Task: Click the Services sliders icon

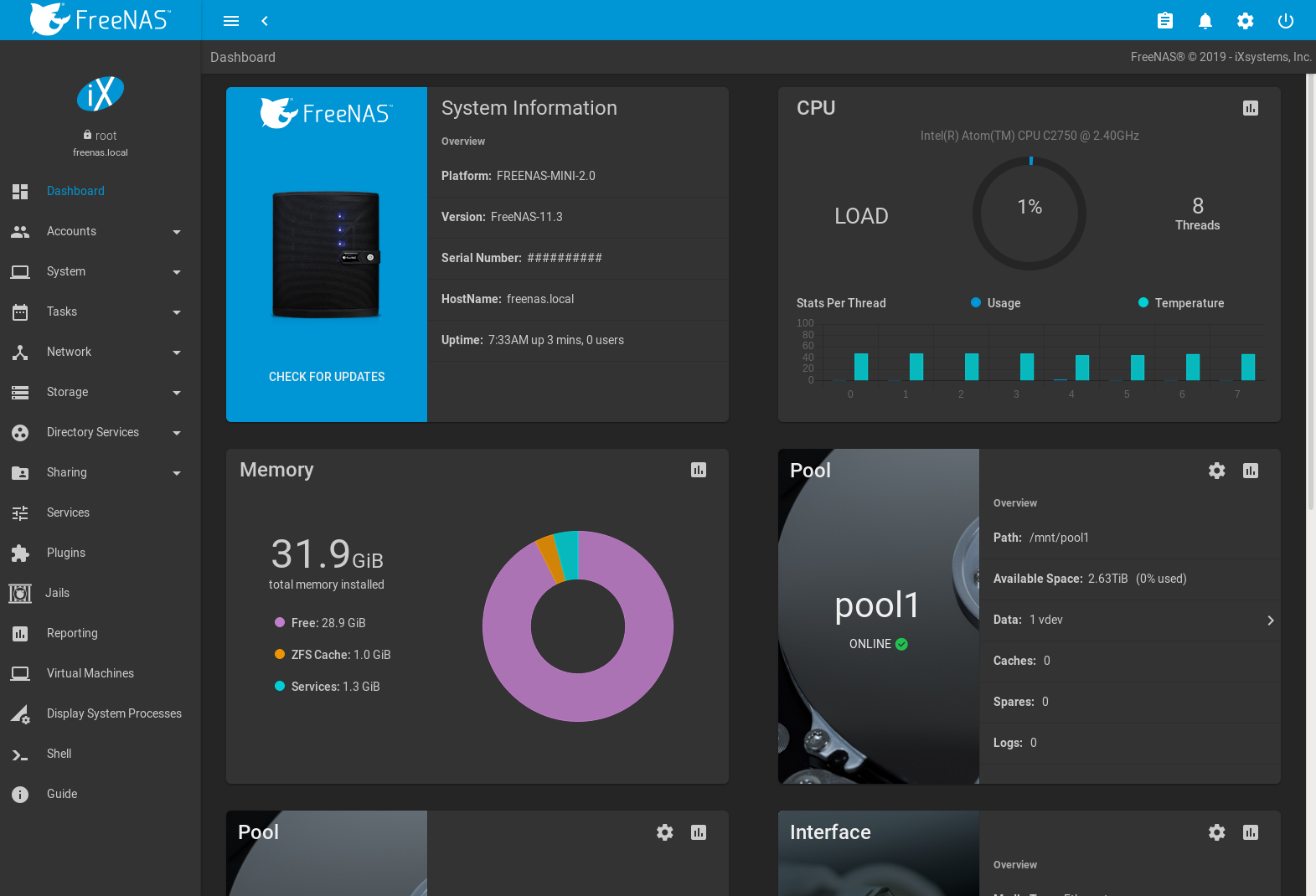Action: point(20,513)
